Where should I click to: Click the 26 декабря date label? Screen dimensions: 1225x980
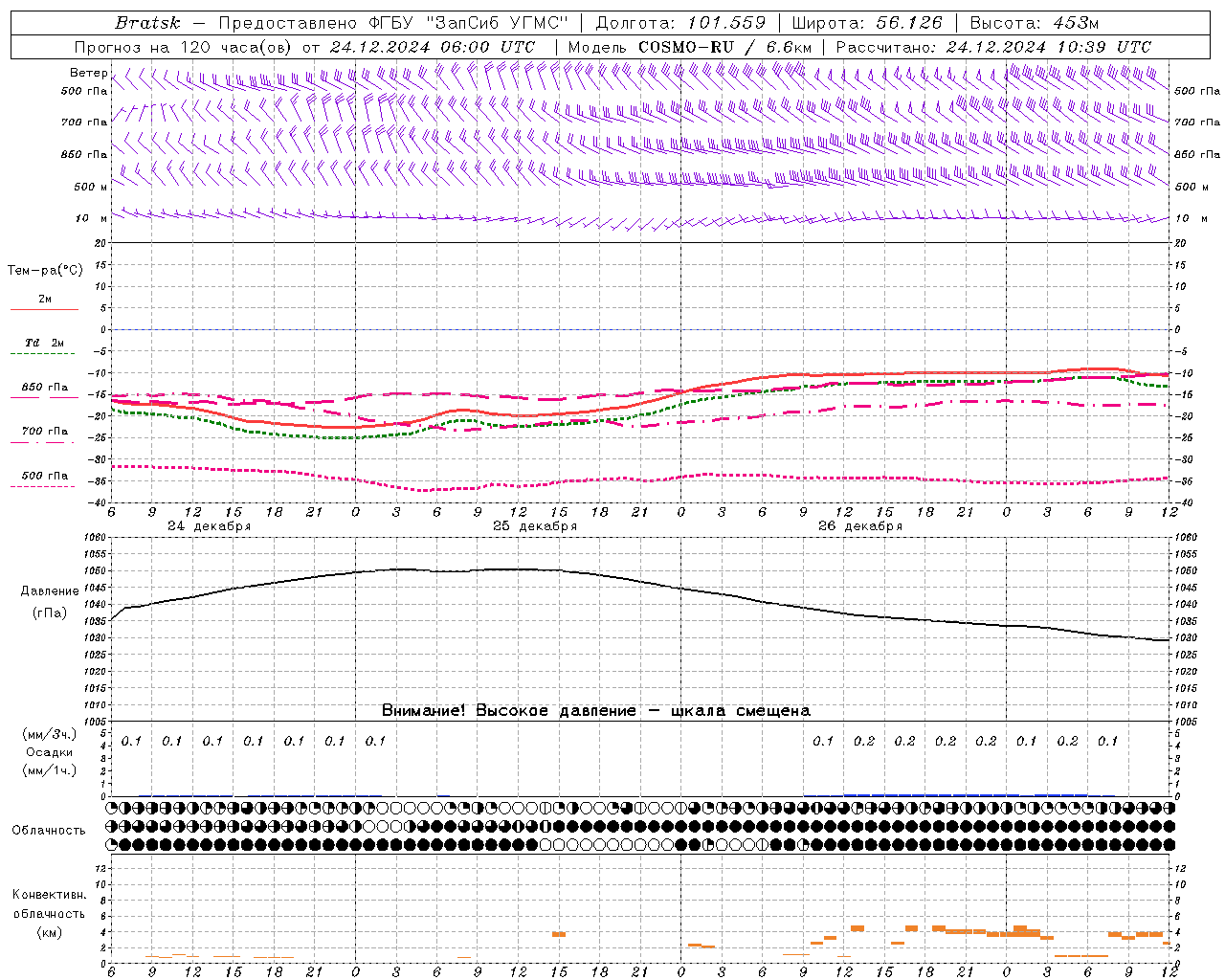tap(860, 526)
